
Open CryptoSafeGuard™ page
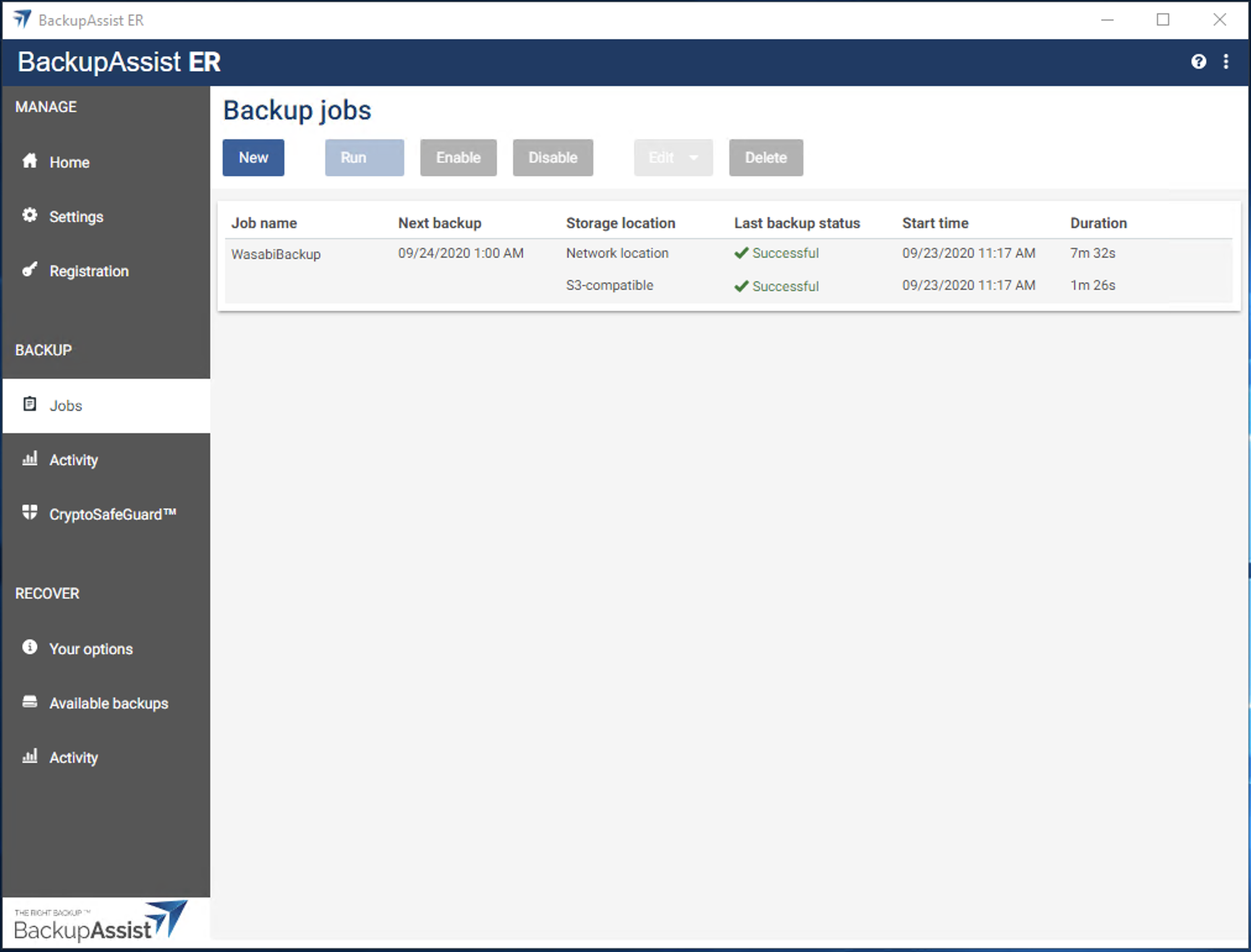(106, 515)
